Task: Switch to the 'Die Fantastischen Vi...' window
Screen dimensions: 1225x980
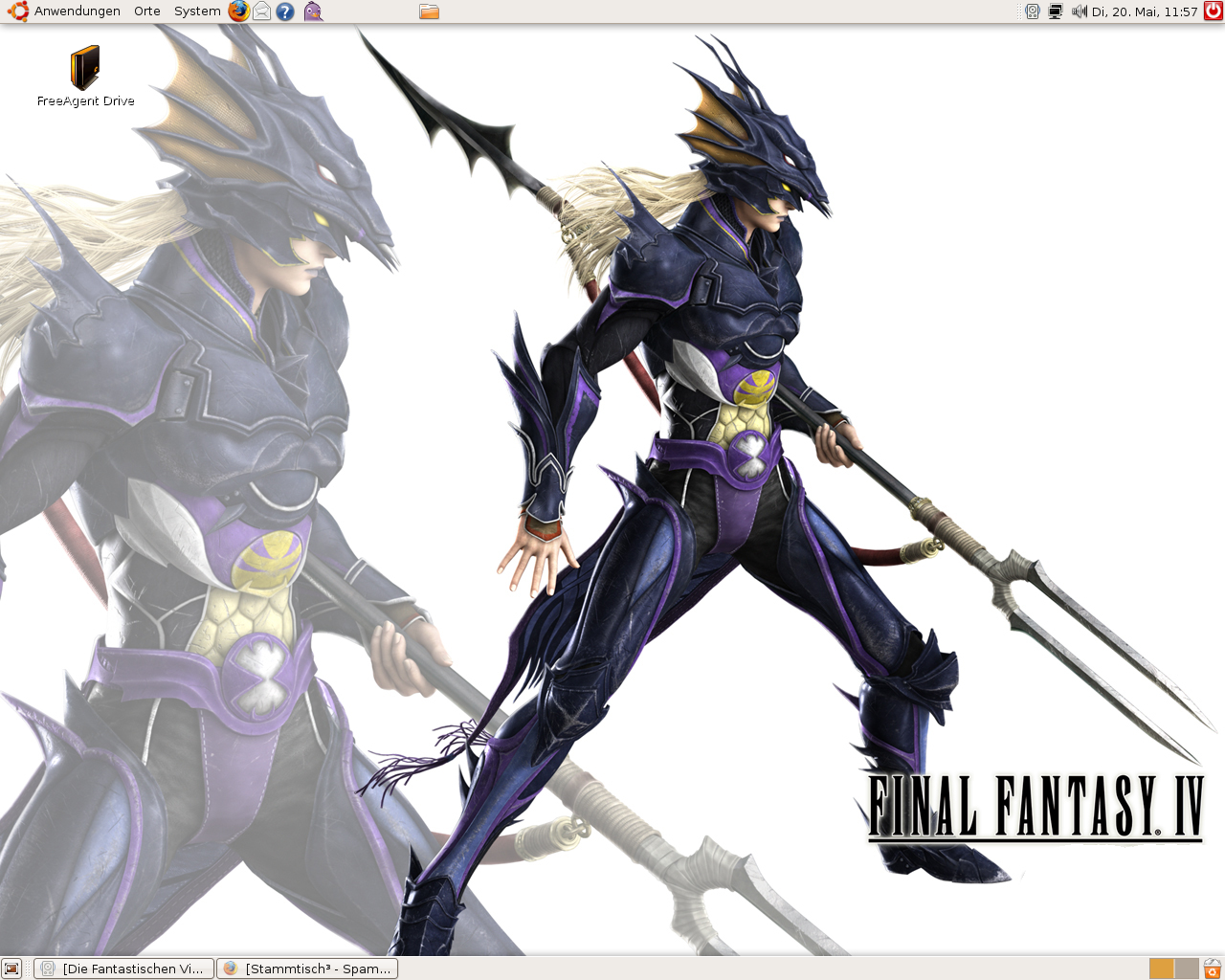Action: pyautogui.click(x=124, y=969)
